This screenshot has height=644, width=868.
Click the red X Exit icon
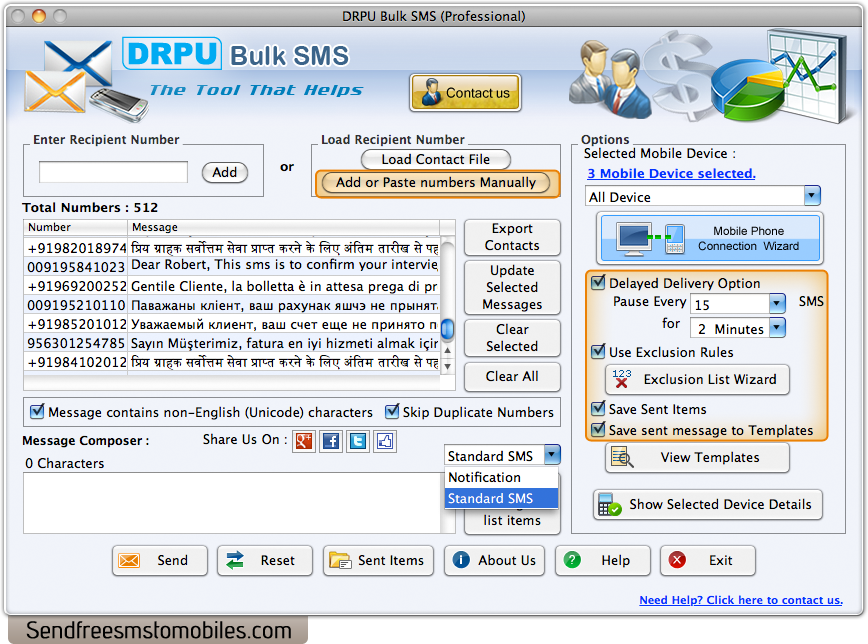pyautogui.click(x=677, y=560)
